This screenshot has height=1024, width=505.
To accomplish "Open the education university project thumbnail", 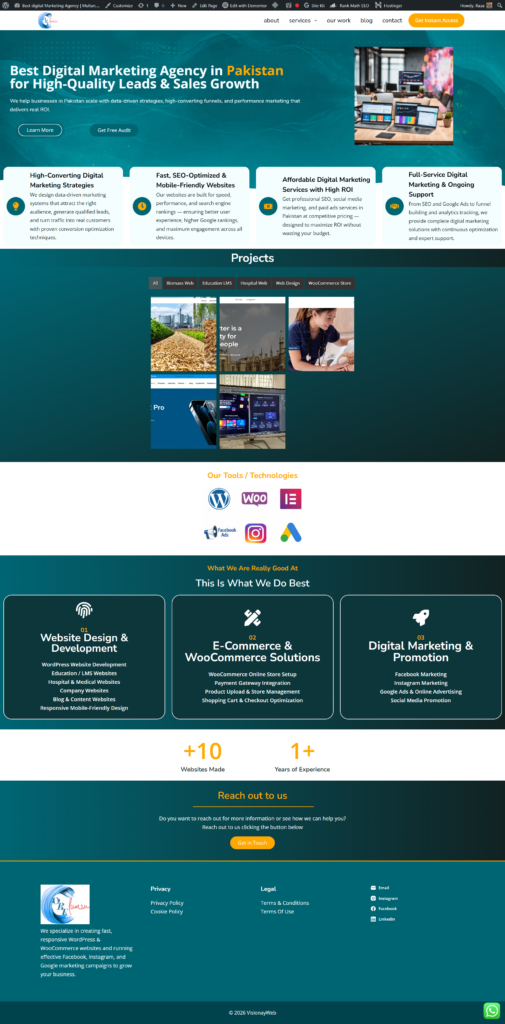I will pyautogui.click(x=252, y=334).
